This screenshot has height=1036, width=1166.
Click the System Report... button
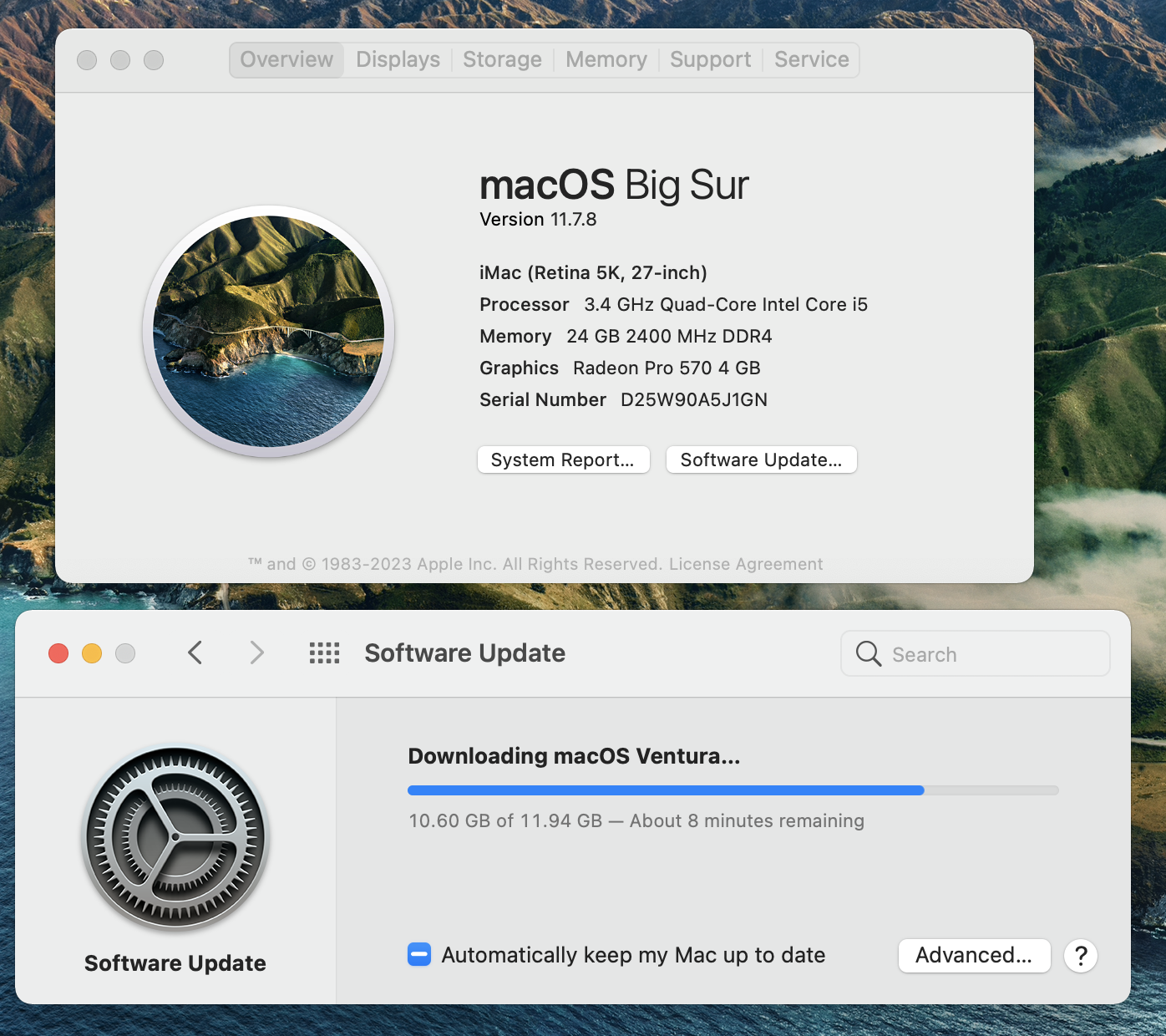click(563, 460)
